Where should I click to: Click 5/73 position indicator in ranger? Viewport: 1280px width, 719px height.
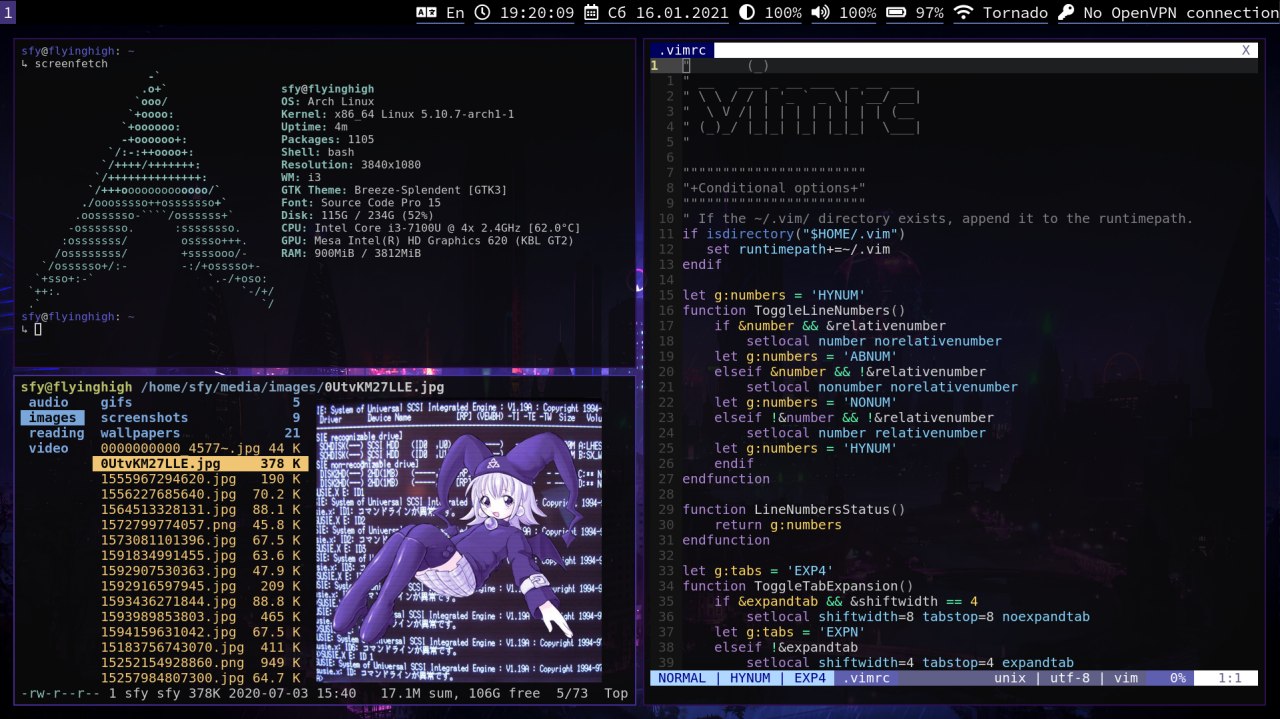pos(572,693)
